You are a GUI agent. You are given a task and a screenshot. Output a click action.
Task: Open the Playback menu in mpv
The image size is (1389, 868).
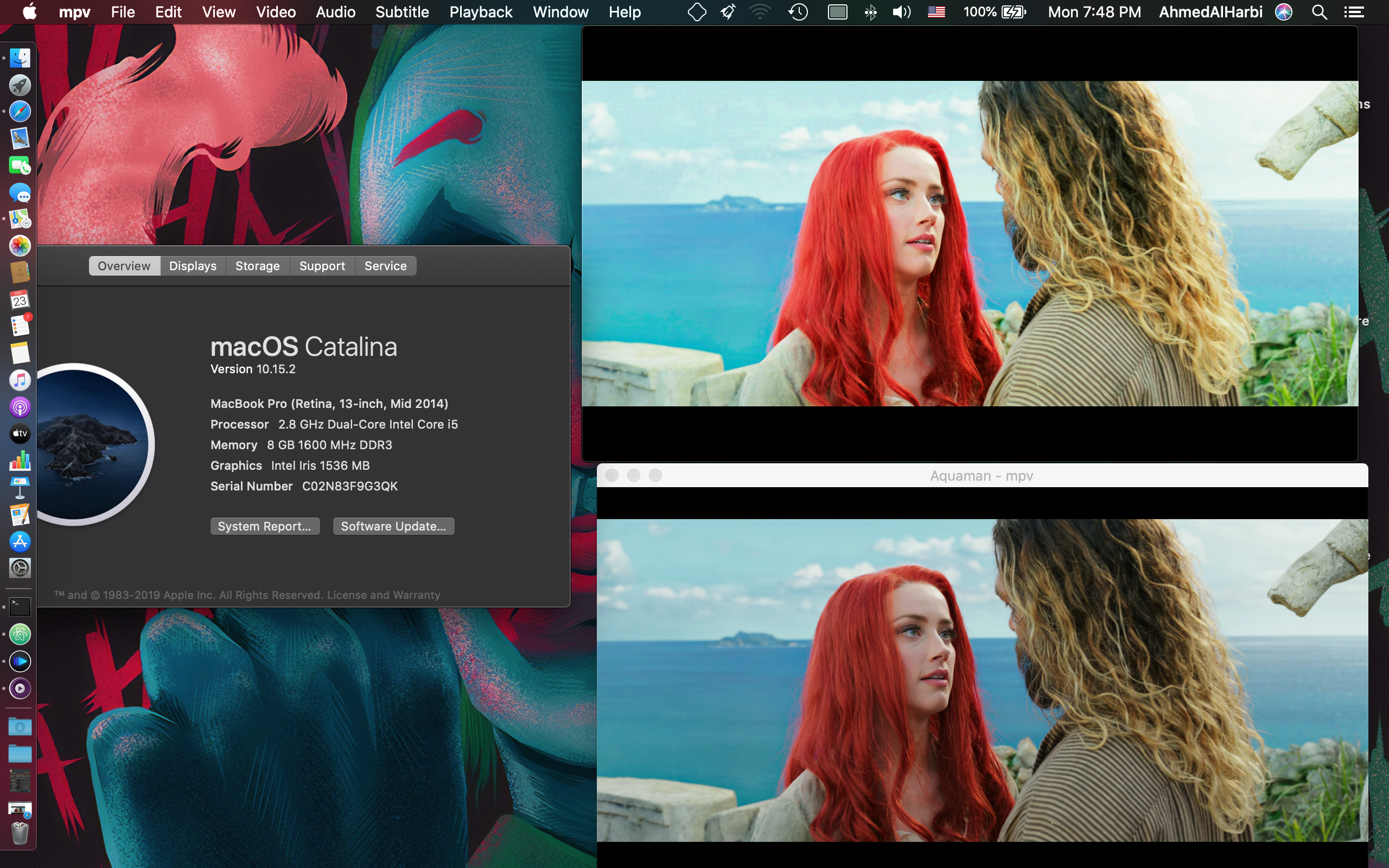click(x=481, y=11)
